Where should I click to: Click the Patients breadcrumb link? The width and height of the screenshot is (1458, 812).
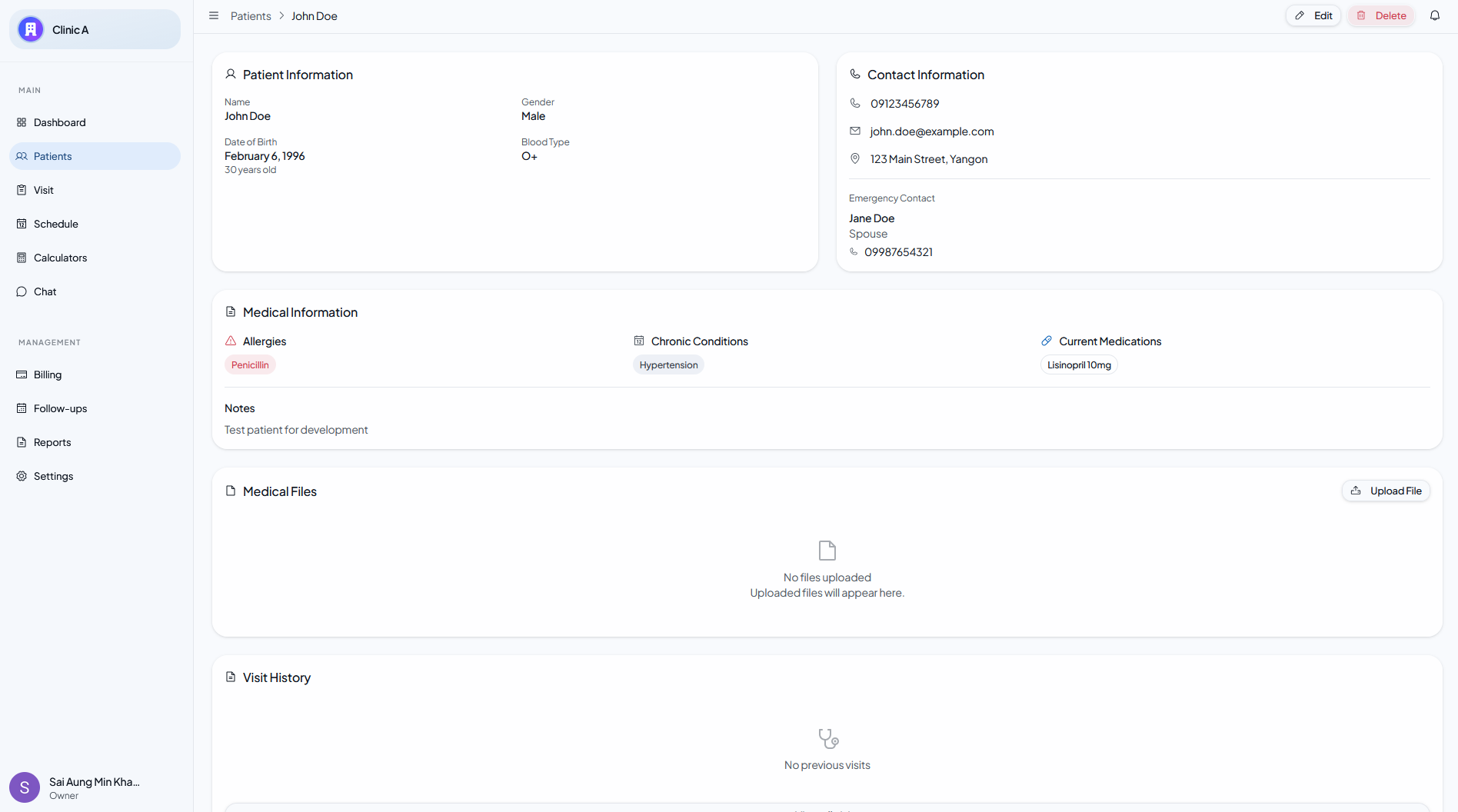(x=251, y=16)
